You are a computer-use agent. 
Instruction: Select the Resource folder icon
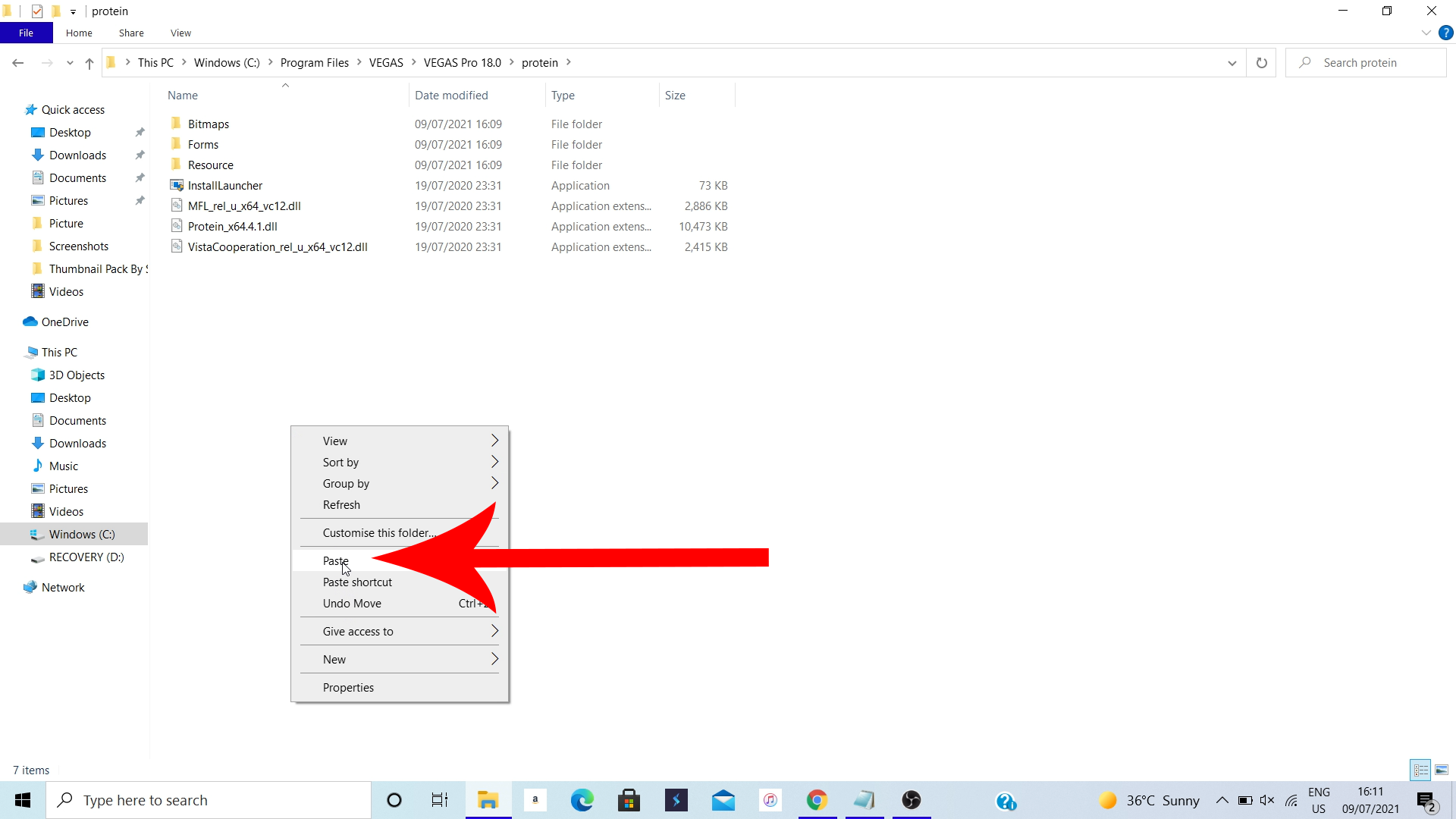[x=177, y=165]
